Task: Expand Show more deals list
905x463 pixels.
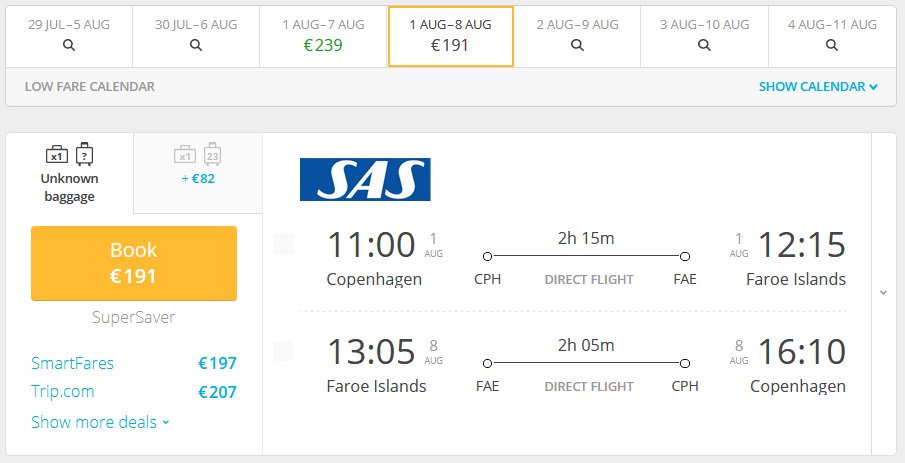Action: click(100, 422)
